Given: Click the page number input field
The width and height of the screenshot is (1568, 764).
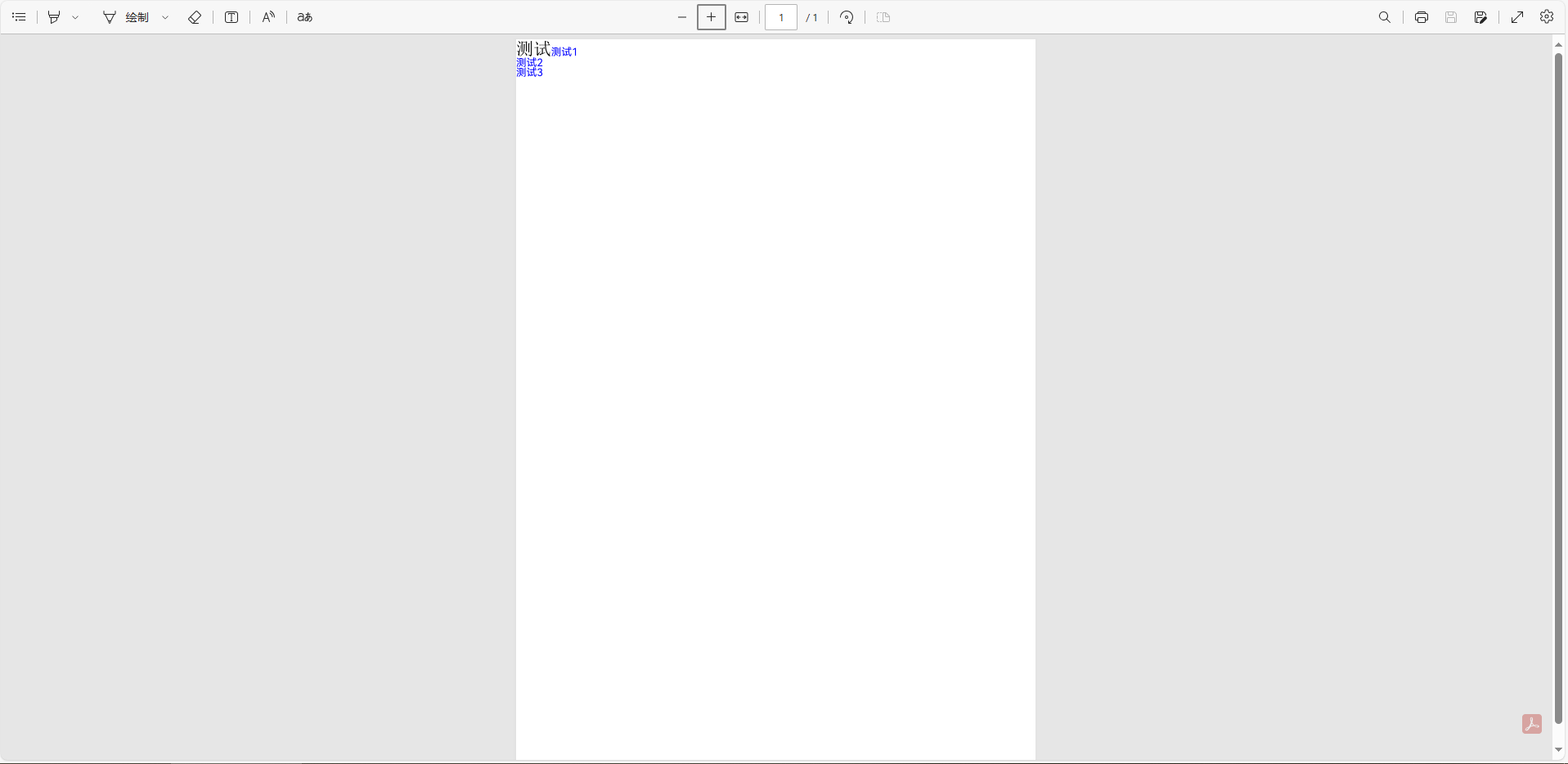Looking at the screenshot, I should pyautogui.click(x=781, y=17).
